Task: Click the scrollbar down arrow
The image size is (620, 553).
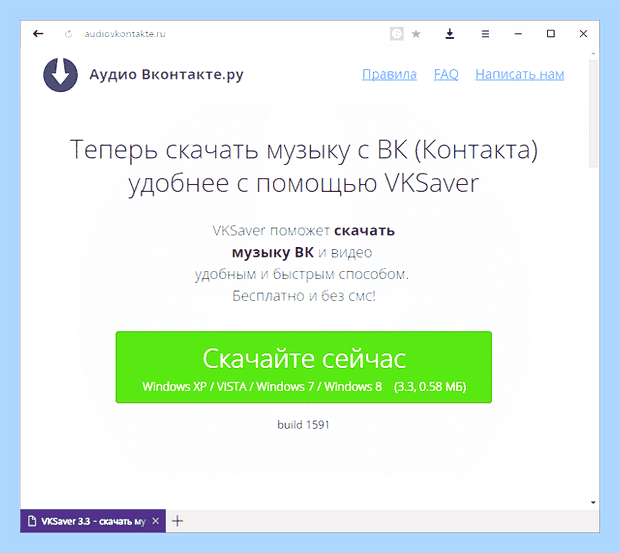Action: (593, 502)
